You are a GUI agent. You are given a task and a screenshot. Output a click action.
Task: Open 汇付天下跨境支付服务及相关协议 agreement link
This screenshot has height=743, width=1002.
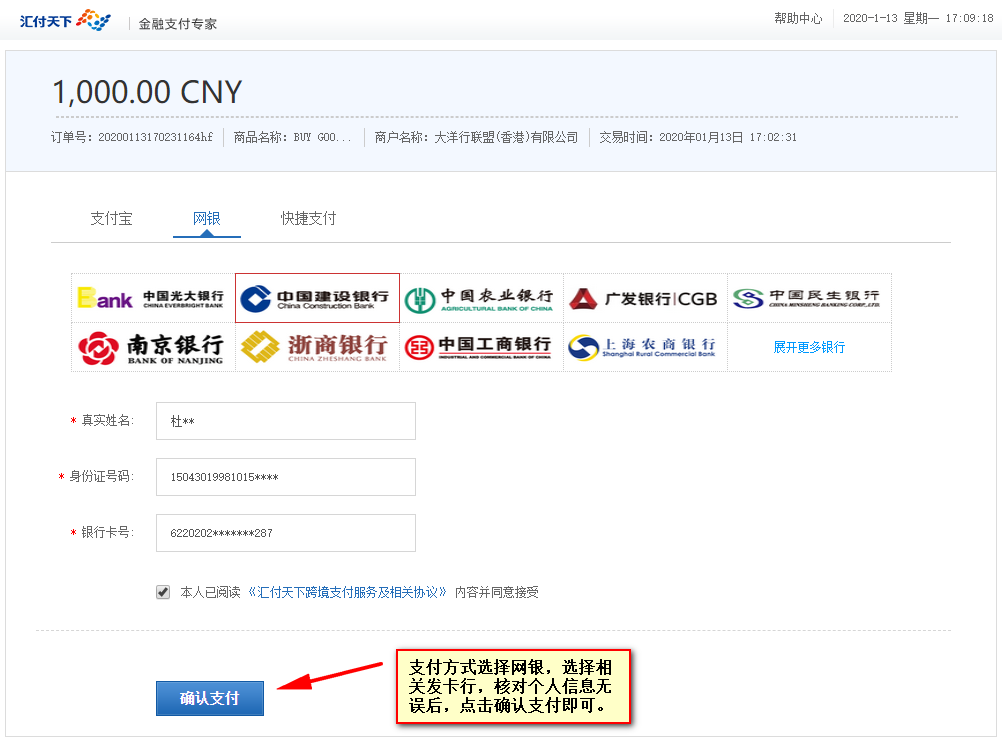click(348, 592)
